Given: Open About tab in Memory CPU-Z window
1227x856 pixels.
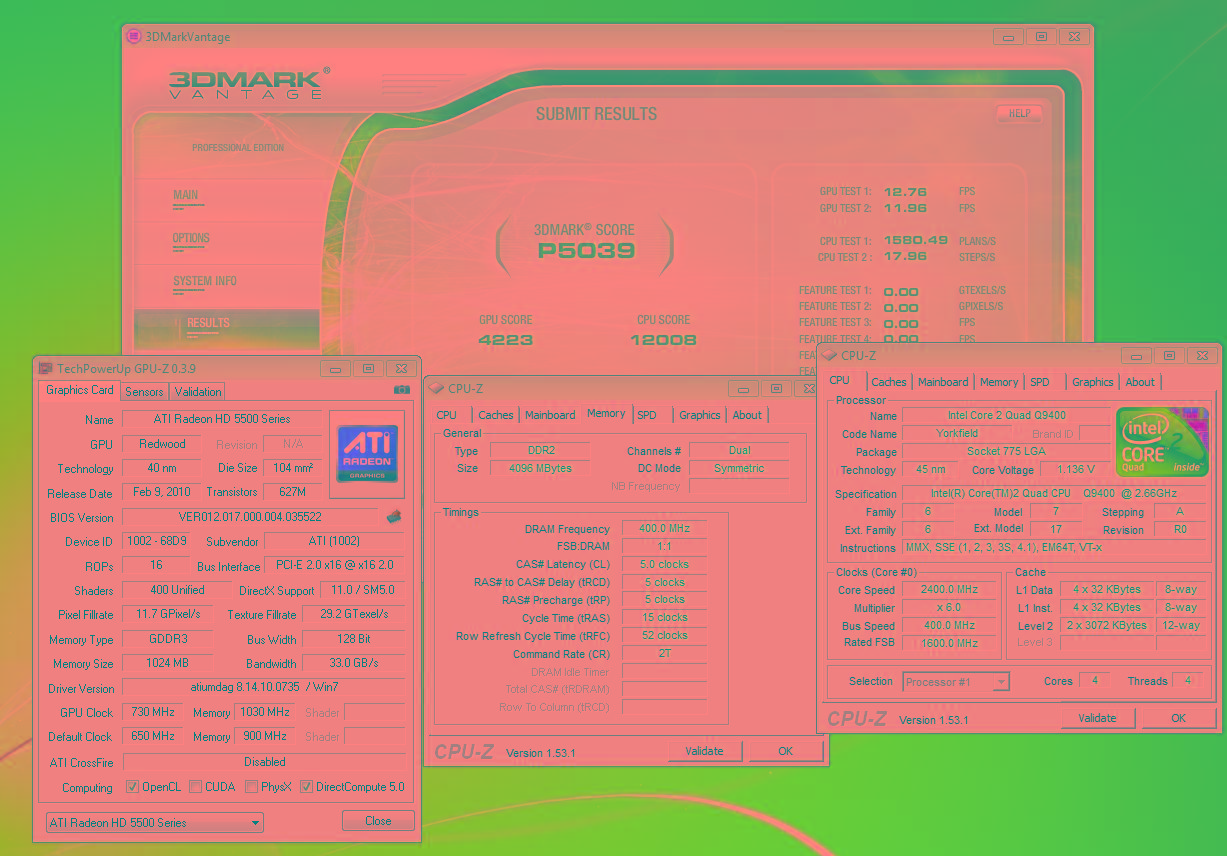Looking at the screenshot, I should [x=747, y=415].
